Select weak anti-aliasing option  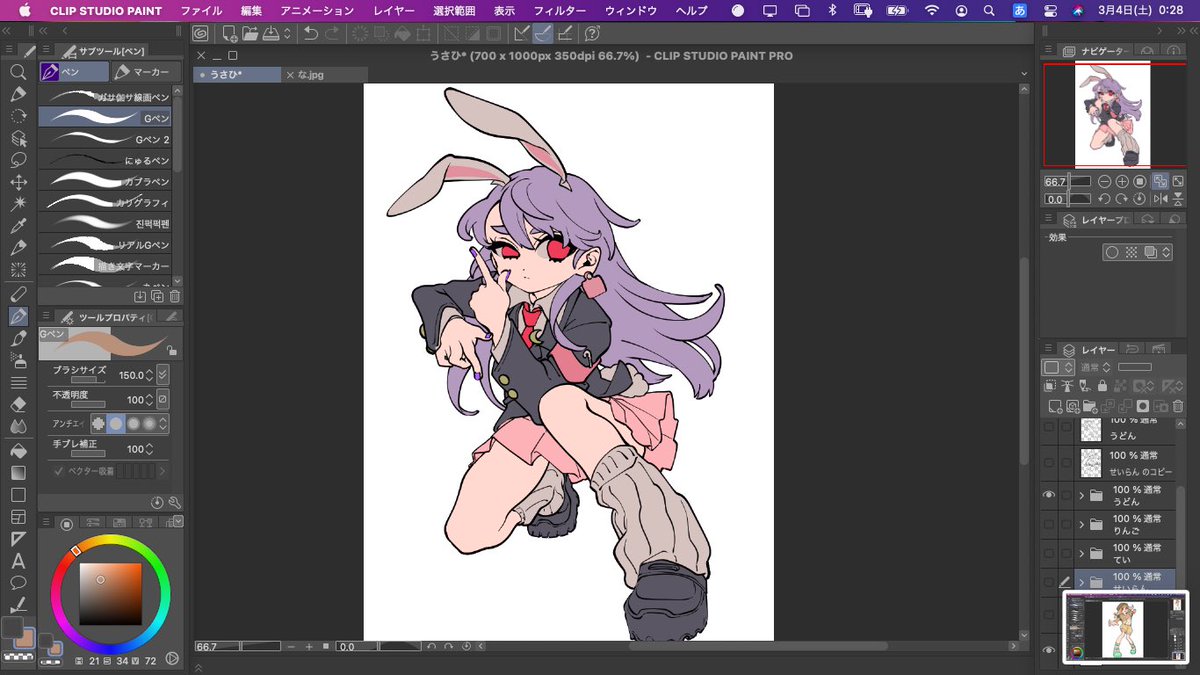coord(116,424)
